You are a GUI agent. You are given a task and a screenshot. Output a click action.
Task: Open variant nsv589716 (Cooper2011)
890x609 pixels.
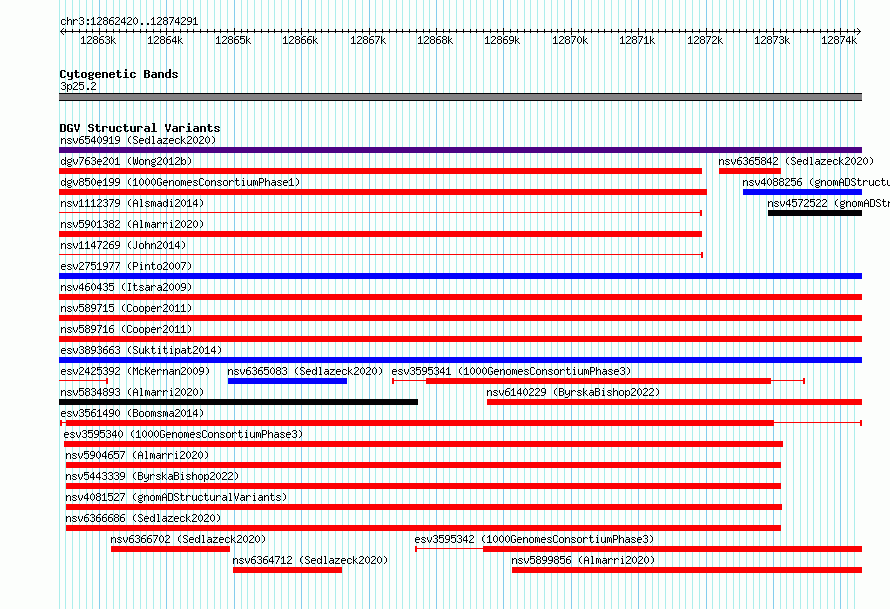tap(126, 329)
